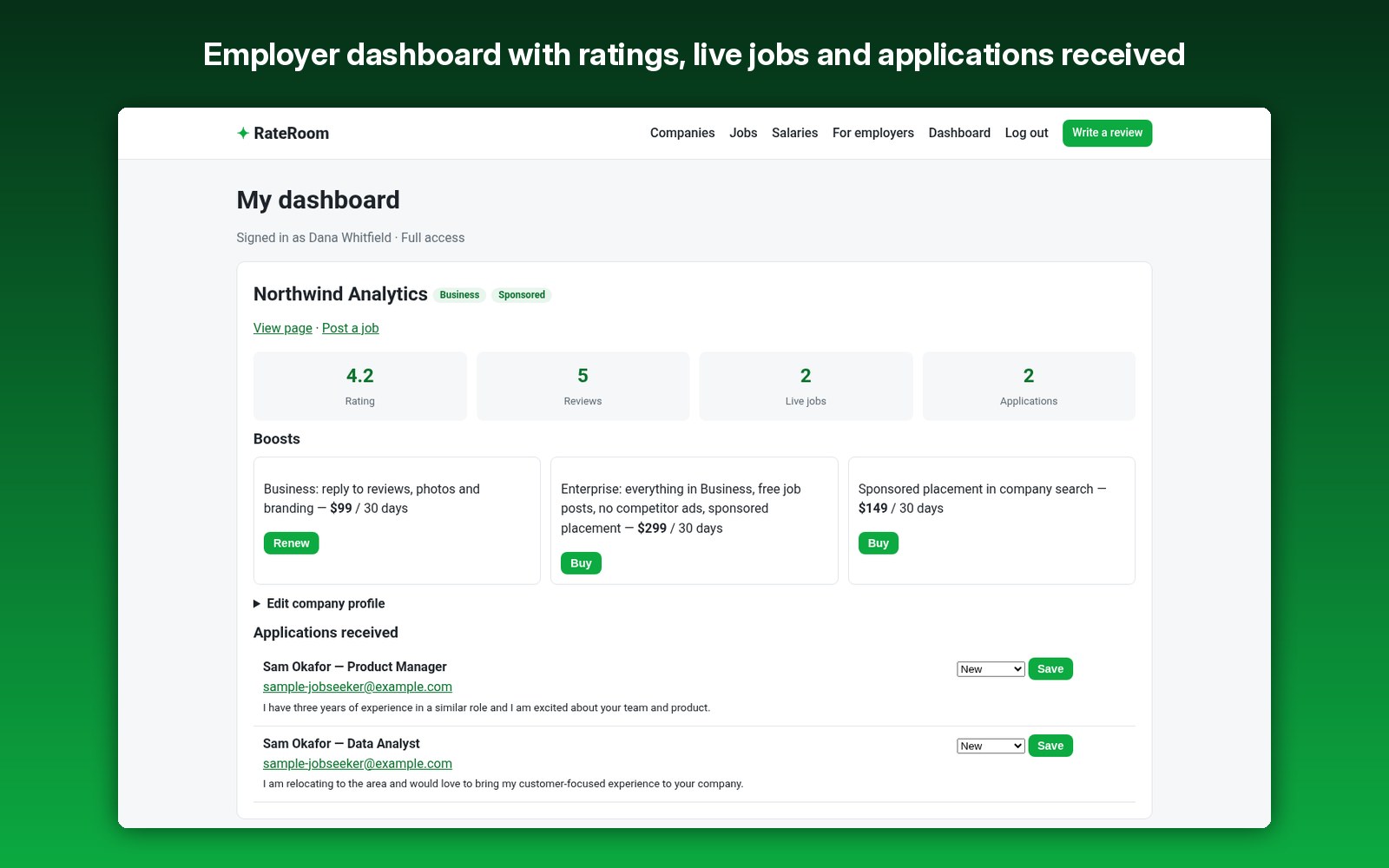The height and width of the screenshot is (868, 1389).
Task: Click the 'I am relocating to the area' note
Action: tap(503, 784)
